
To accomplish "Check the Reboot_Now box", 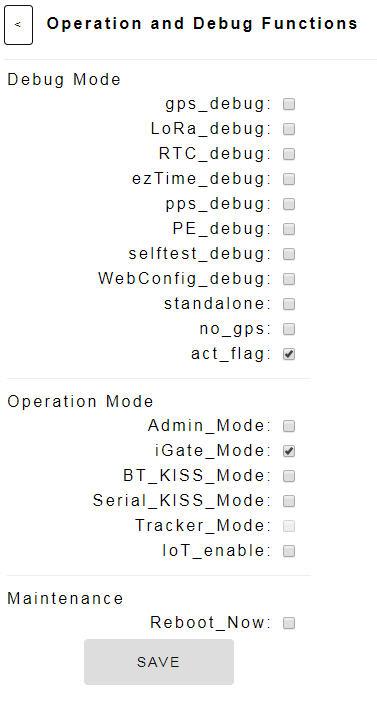I will click(x=289, y=623).
